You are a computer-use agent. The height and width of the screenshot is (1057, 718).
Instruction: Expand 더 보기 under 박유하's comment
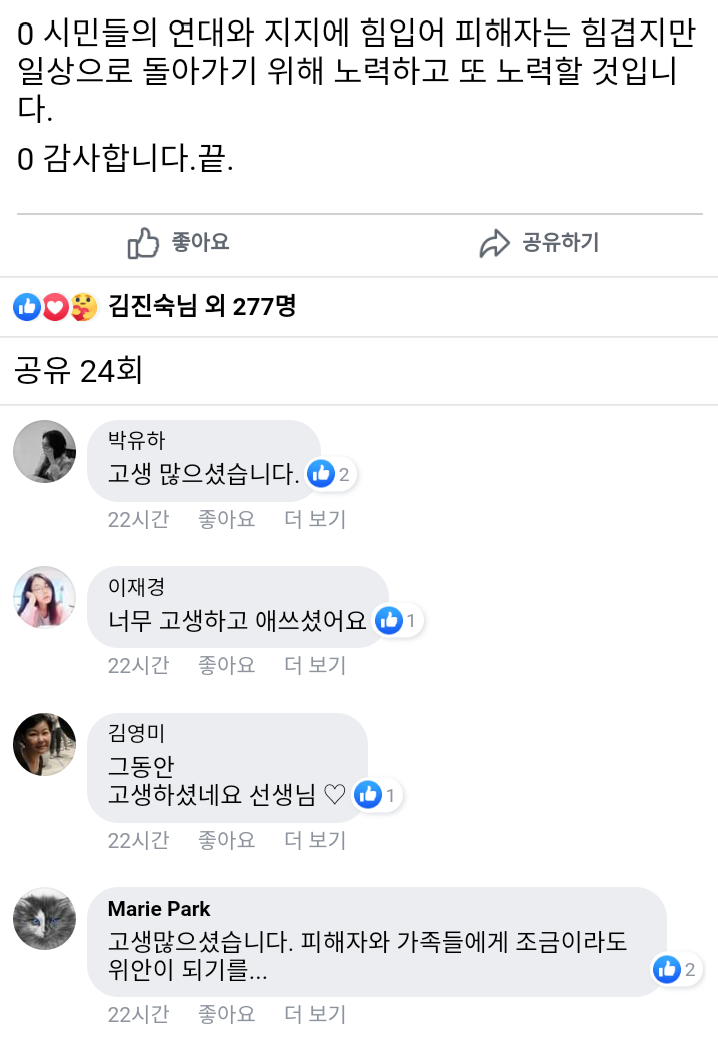tap(314, 519)
